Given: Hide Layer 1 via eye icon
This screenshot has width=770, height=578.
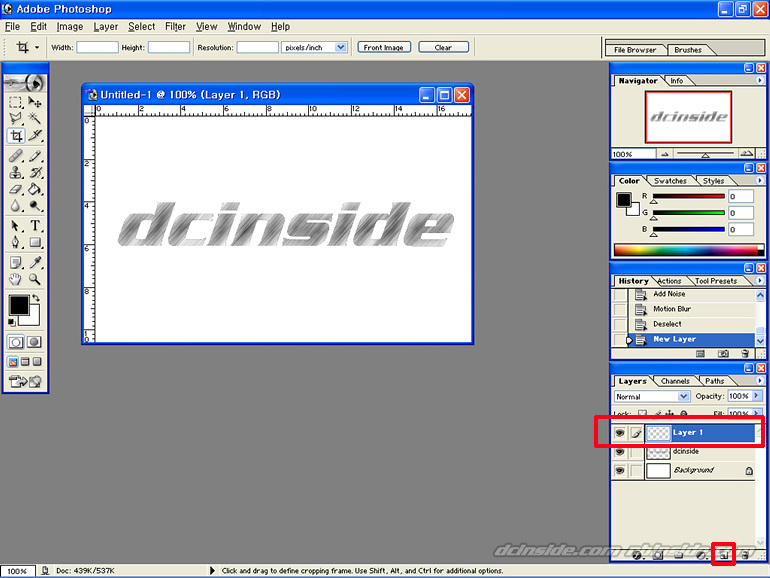Looking at the screenshot, I should tap(620, 433).
